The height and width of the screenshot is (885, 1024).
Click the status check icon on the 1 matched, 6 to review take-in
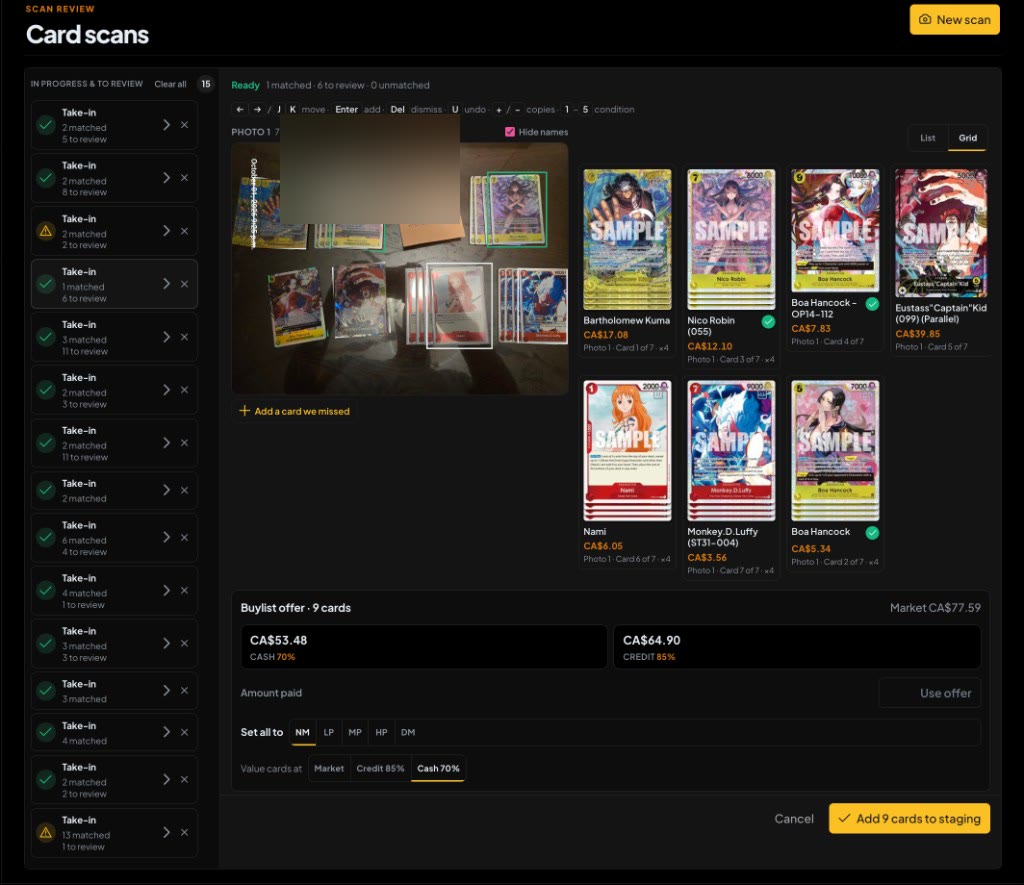click(x=46, y=284)
